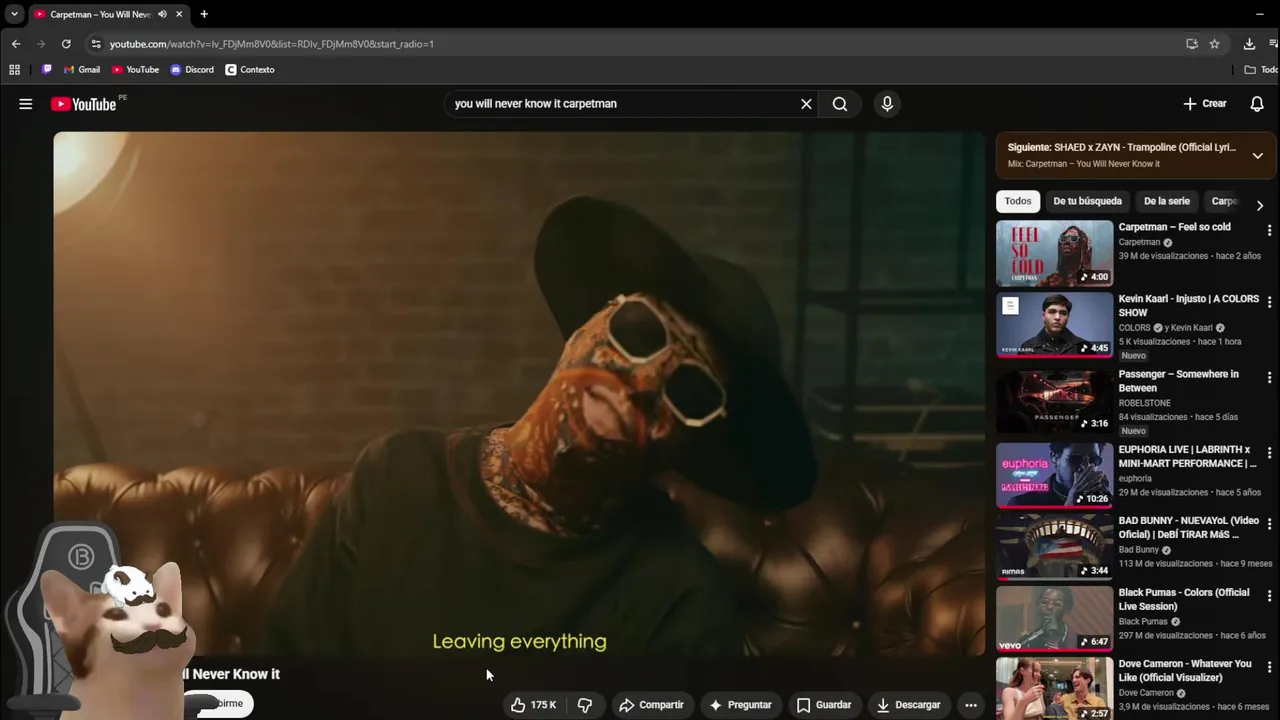
Task: Save the video with Guardar
Action: [x=824, y=705]
